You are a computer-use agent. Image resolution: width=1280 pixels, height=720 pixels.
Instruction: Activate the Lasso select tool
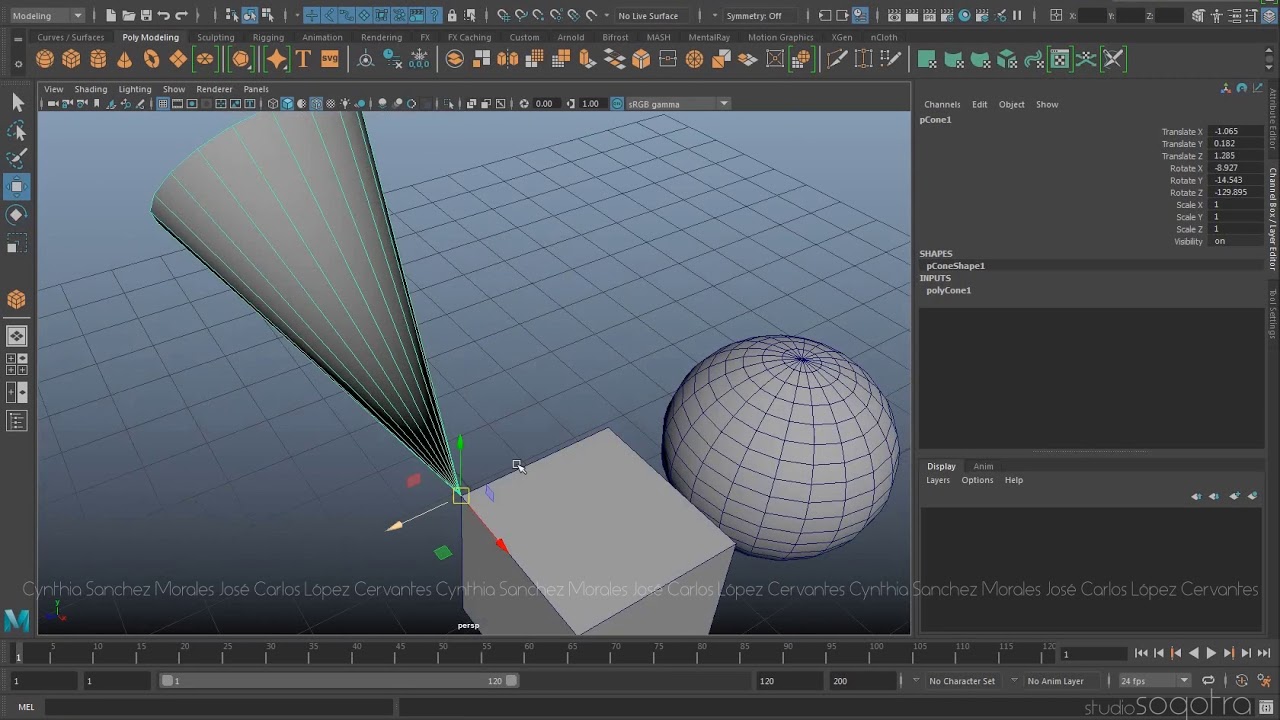point(17,131)
